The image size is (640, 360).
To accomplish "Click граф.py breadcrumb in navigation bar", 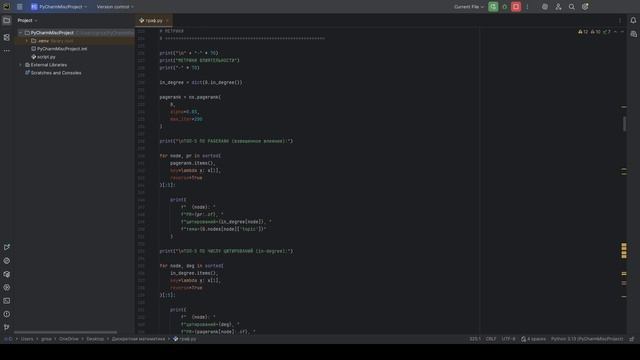I will pyautogui.click(x=184, y=339).
